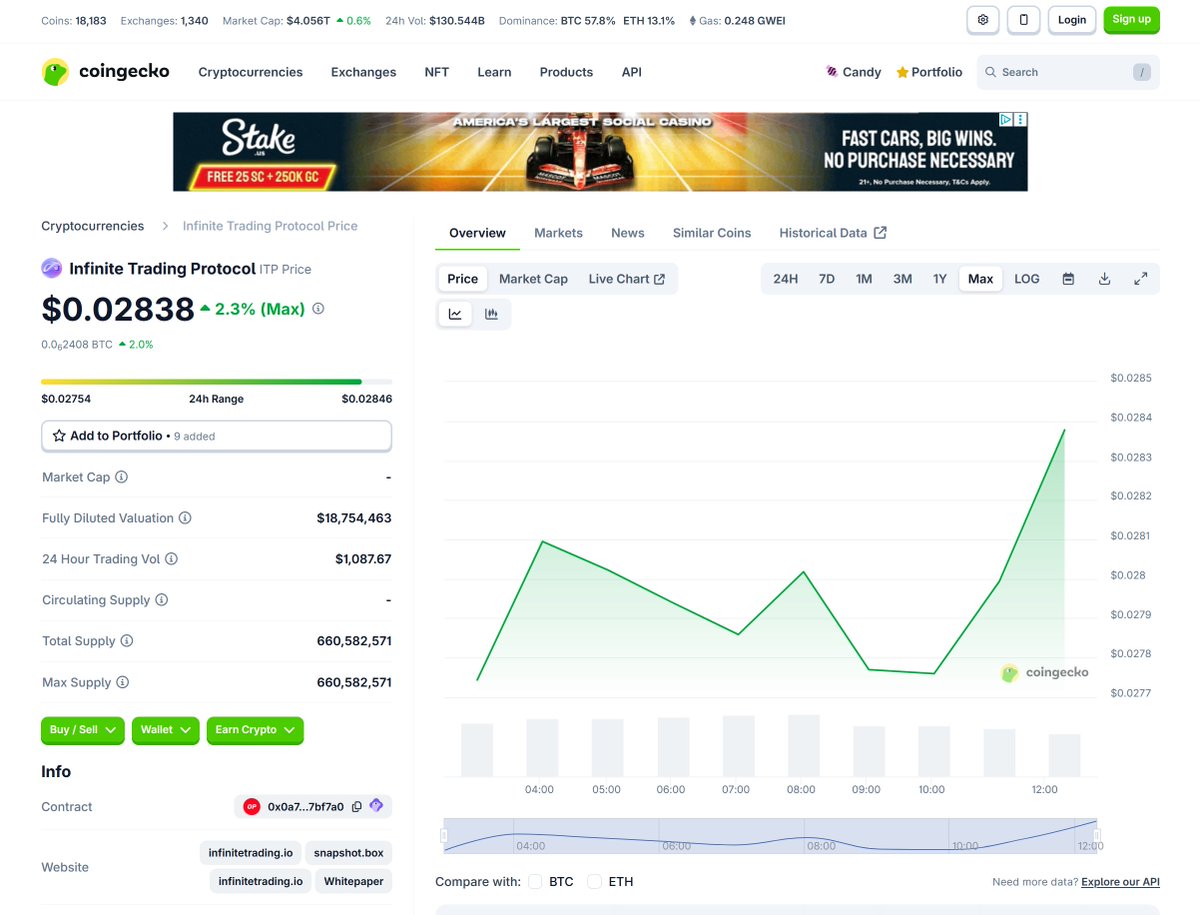
Task: Click the 24h Range progress bar
Action: 216,381
